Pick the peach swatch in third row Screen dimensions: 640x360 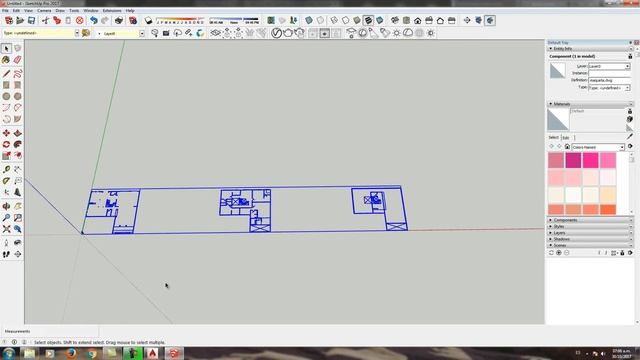click(x=608, y=195)
